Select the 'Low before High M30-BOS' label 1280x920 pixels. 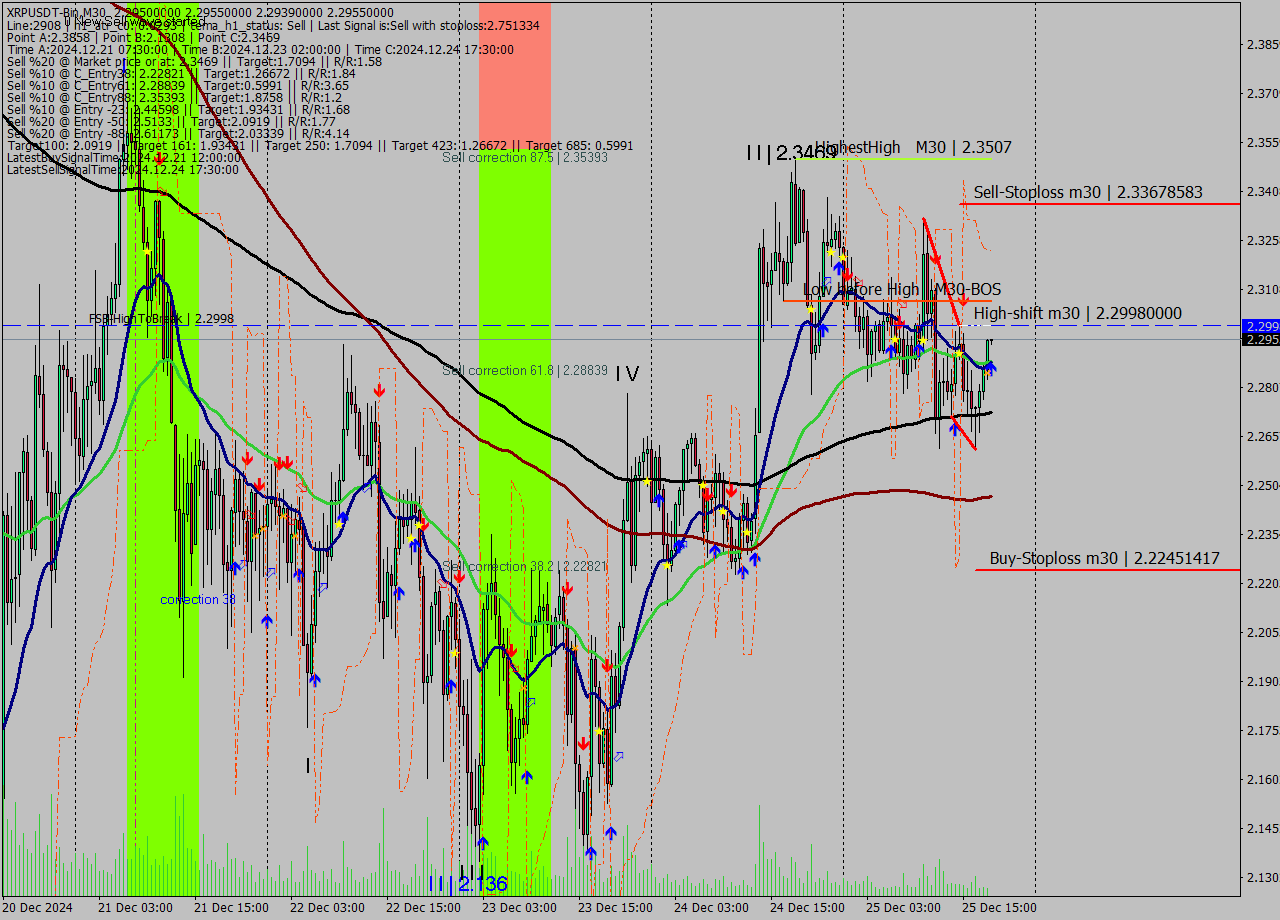(x=902, y=289)
